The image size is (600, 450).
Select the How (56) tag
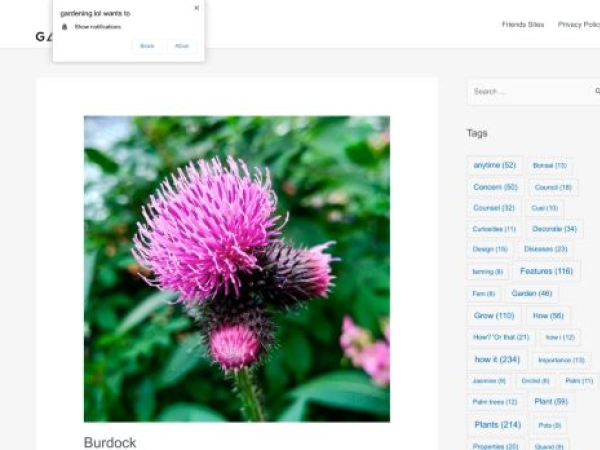(x=548, y=316)
